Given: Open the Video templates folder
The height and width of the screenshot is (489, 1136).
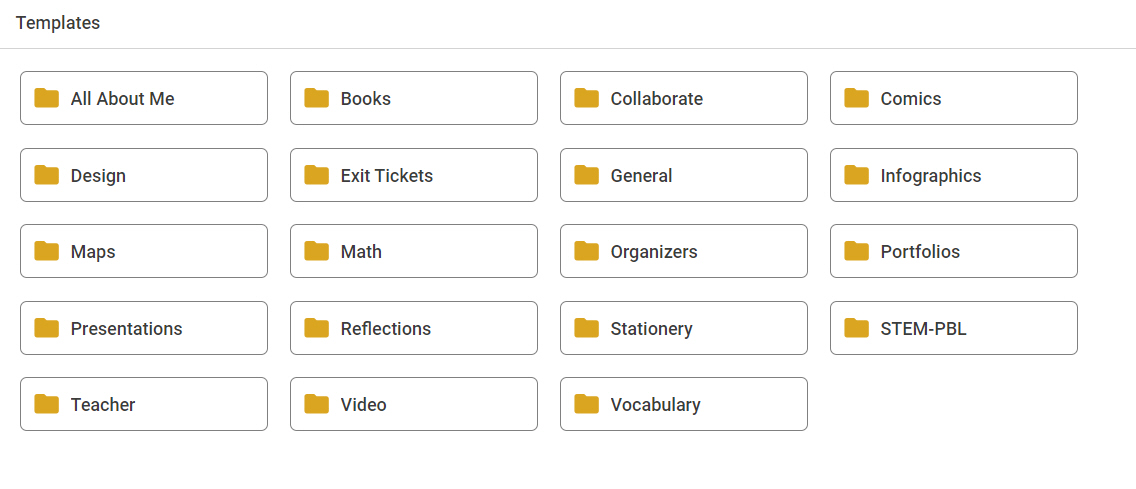Looking at the screenshot, I should (414, 404).
